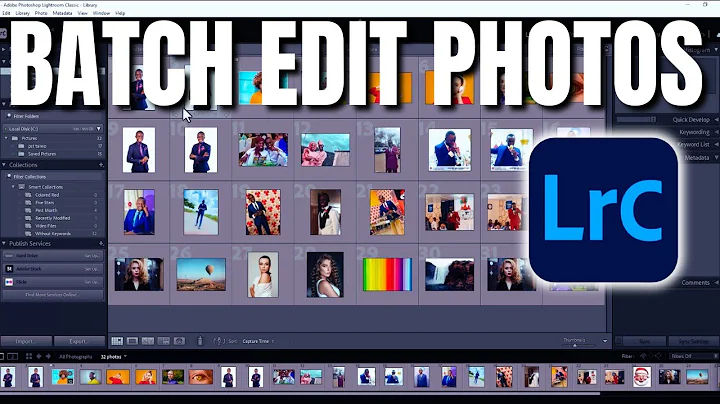This screenshot has height=404, width=720.
Task: Toggle sort direction a-z icon
Action: (219, 341)
